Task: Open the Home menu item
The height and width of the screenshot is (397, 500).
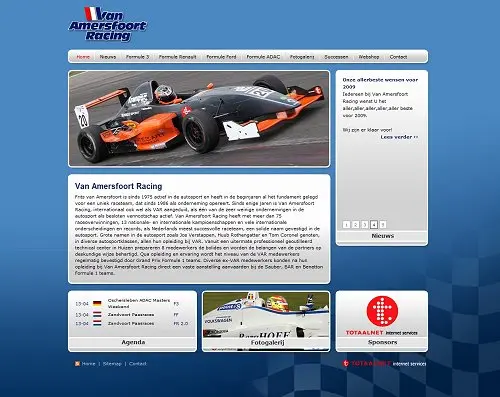Action: [x=83, y=57]
